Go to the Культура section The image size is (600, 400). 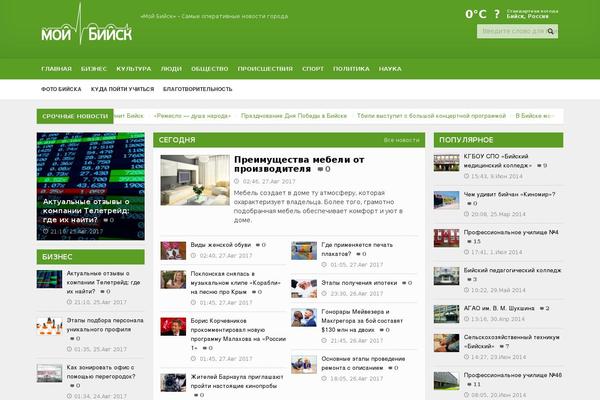click(x=134, y=69)
